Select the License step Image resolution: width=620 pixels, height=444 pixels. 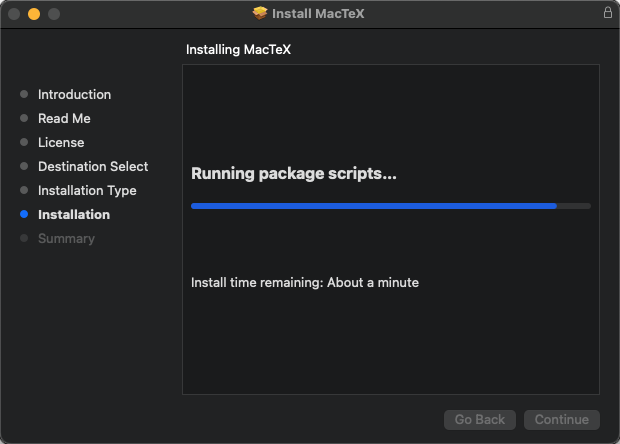tap(61, 142)
